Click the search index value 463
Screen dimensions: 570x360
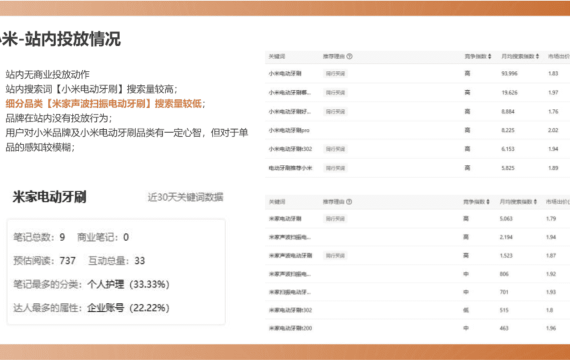coord(504,328)
